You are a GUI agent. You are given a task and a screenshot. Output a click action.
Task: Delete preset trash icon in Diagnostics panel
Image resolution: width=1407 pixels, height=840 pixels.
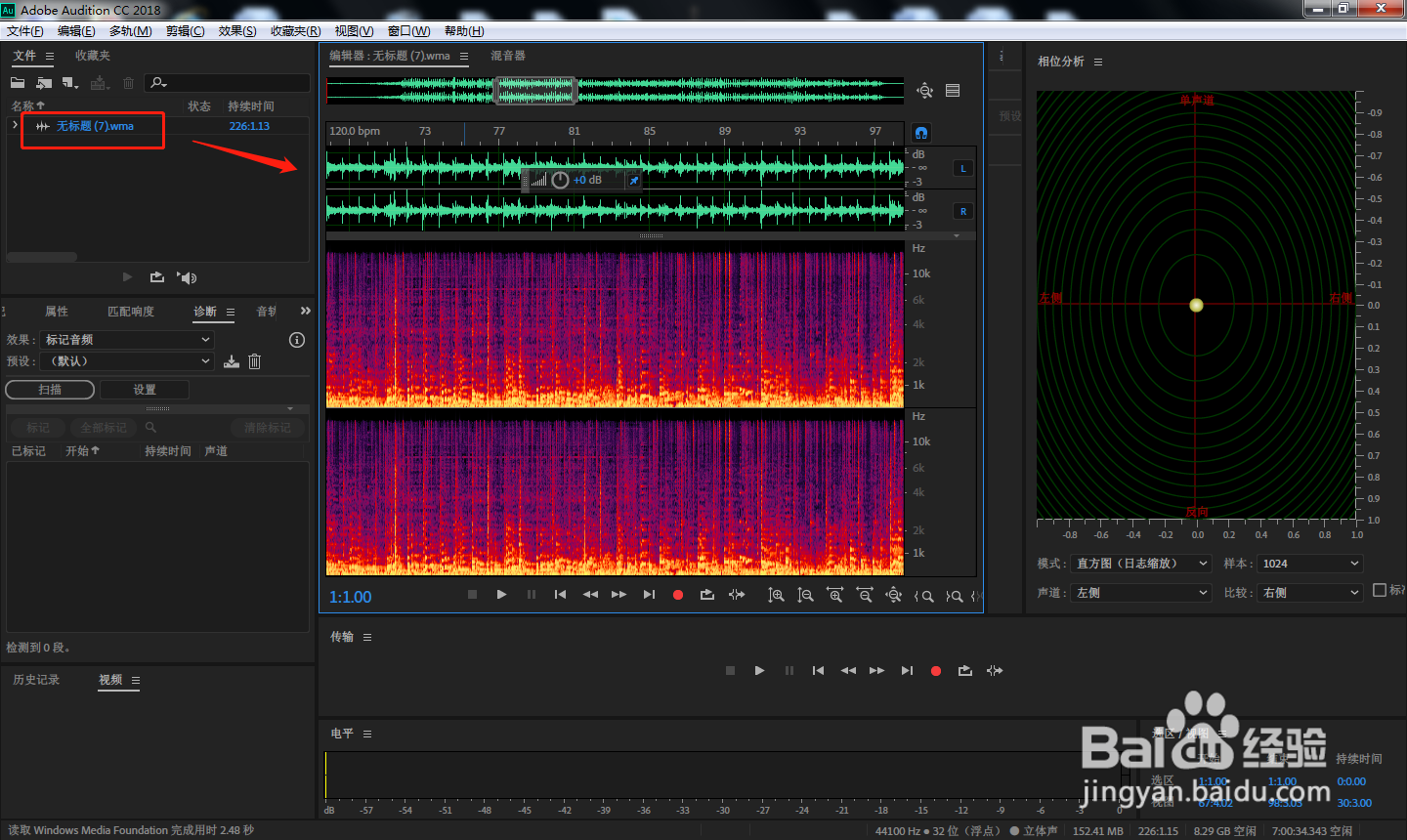254,361
